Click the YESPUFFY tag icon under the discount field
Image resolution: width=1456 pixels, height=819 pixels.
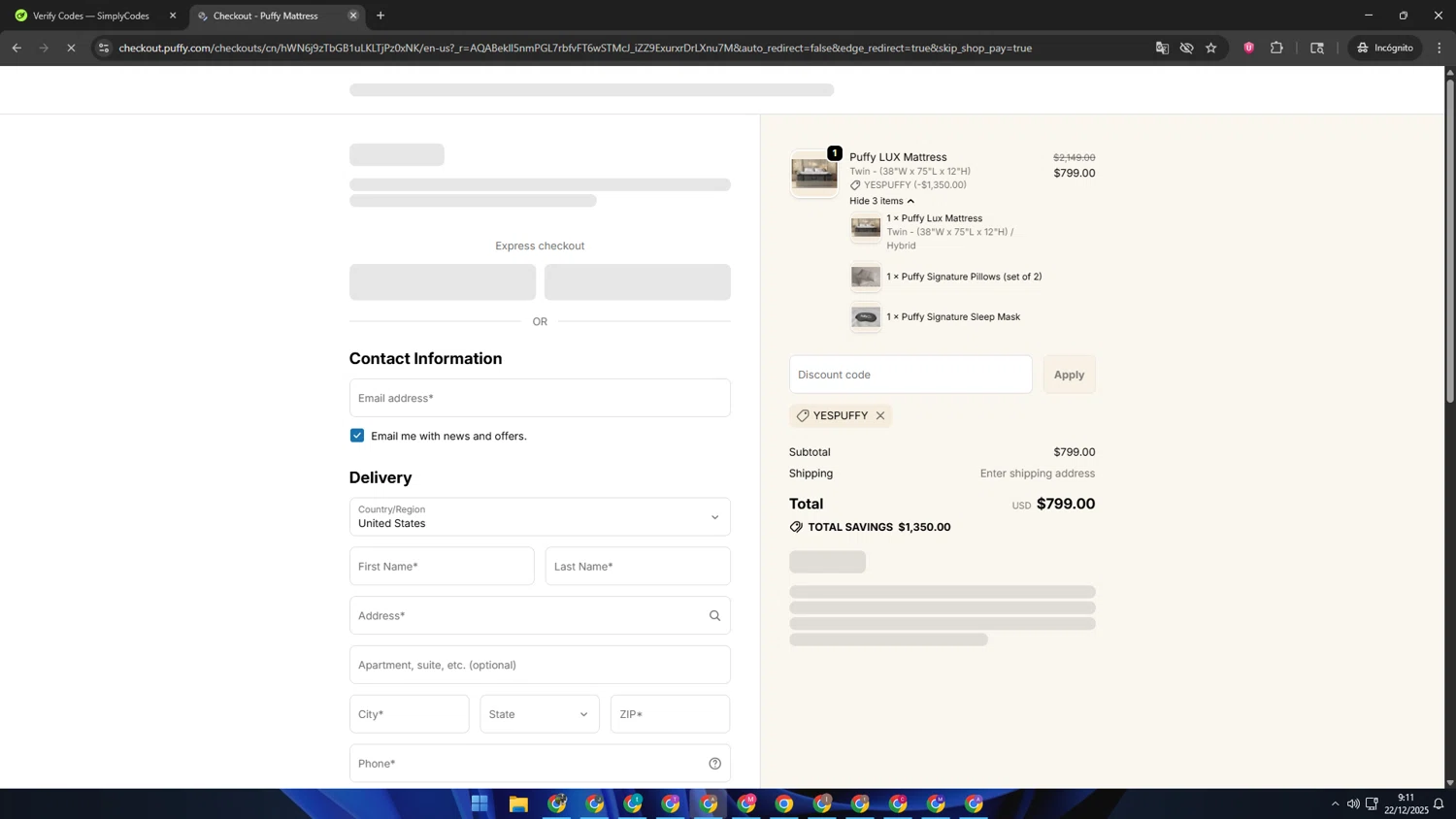click(x=803, y=415)
